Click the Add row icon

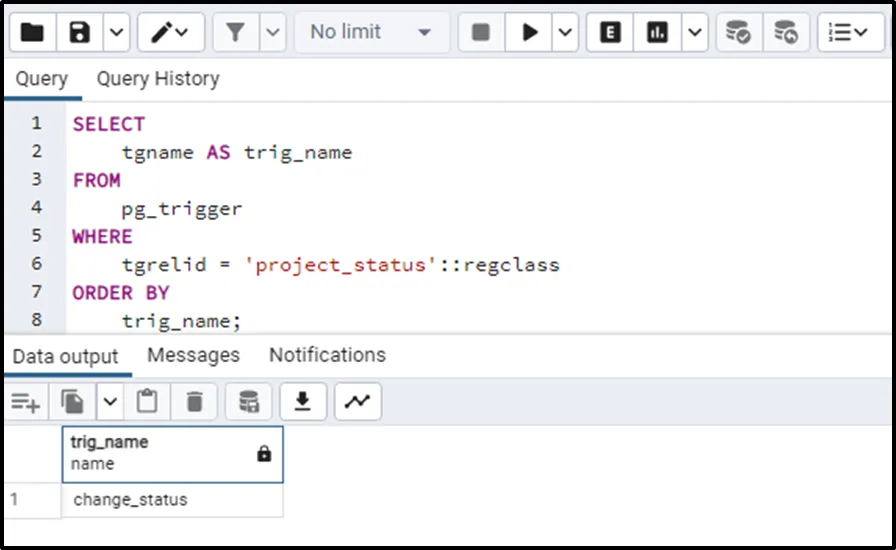[25, 402]
